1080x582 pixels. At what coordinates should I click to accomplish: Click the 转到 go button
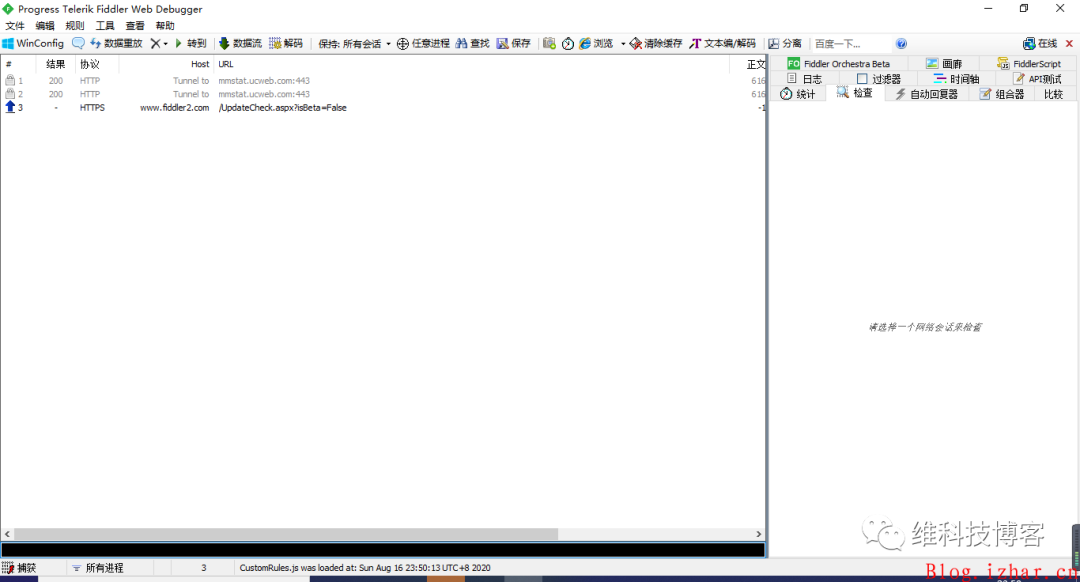click(x=191, y=43)
